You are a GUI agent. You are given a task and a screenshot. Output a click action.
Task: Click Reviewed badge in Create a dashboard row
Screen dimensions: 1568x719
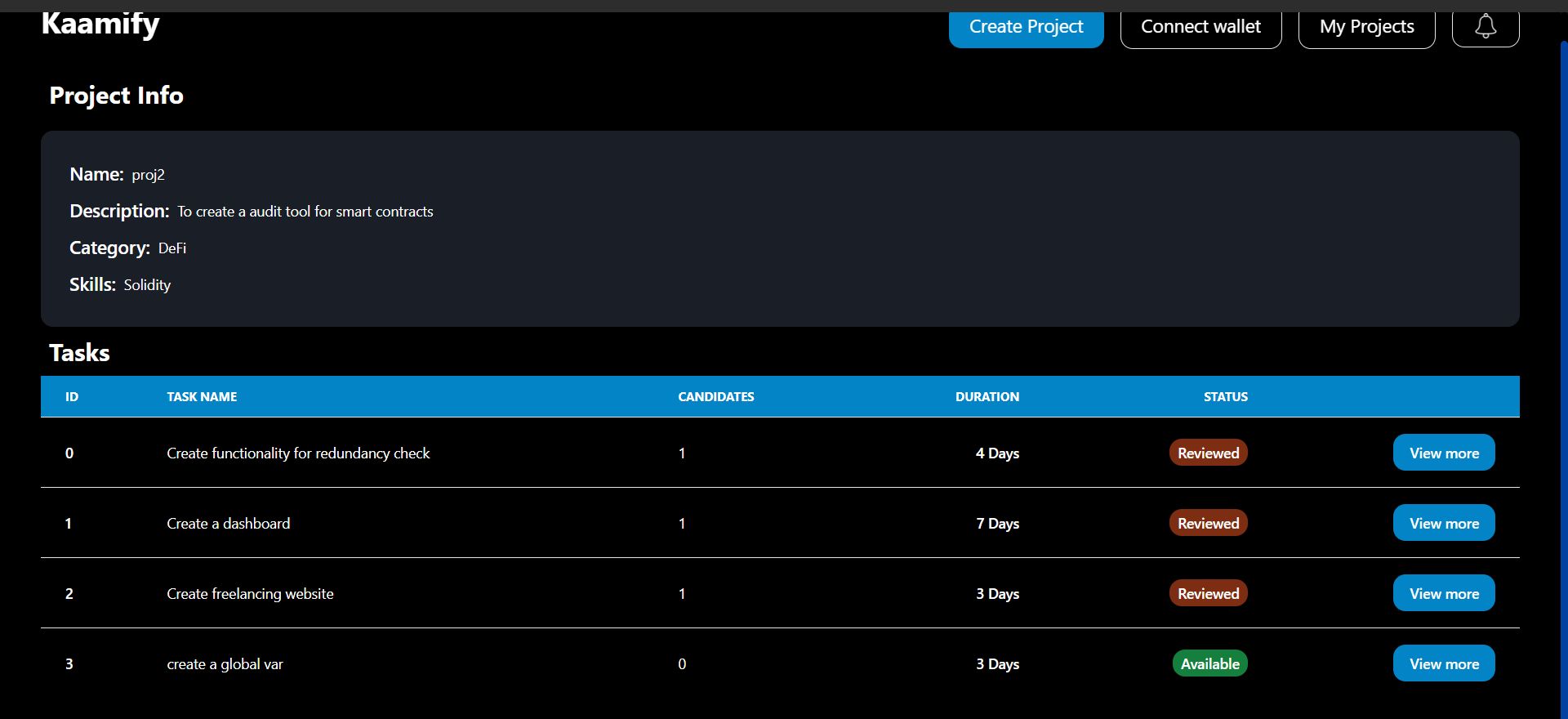pyautogui.click(x=1208, y=523)
